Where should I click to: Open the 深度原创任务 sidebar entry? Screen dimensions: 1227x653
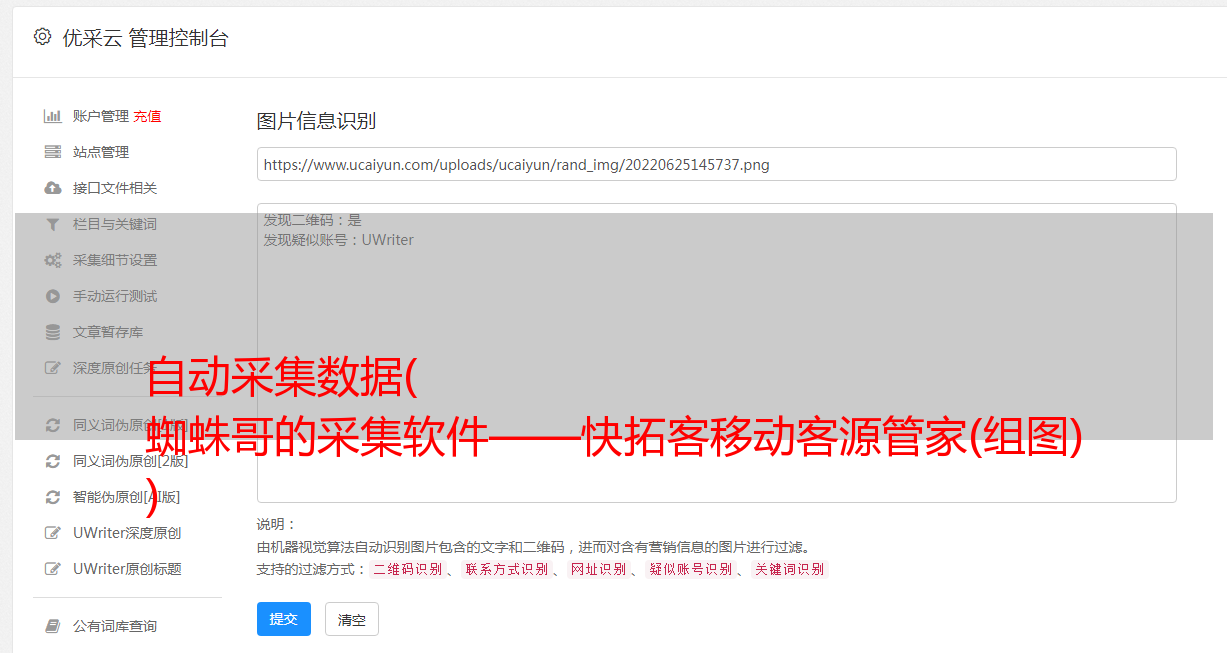click(x=115, y=368)
